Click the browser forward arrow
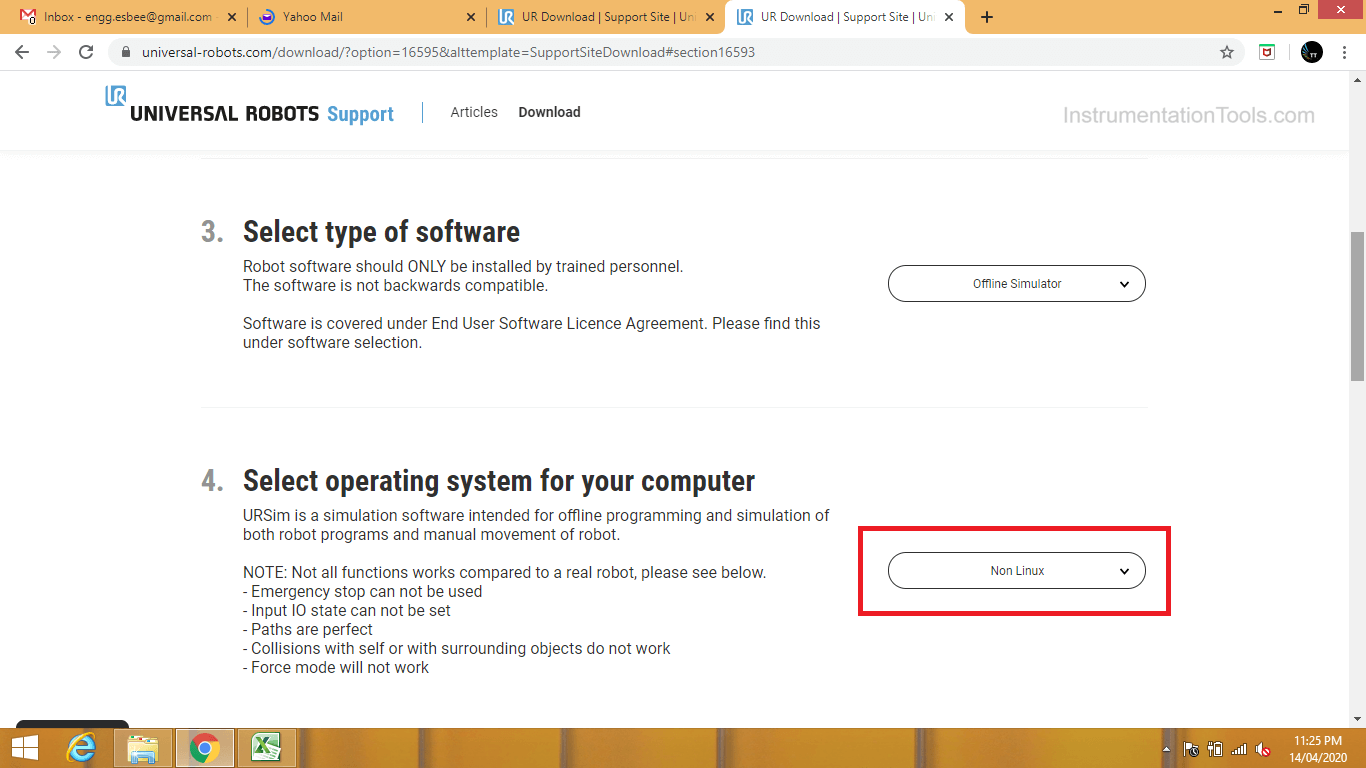The height and width of the screenshot is (768, 1366). tap(54, 52)
